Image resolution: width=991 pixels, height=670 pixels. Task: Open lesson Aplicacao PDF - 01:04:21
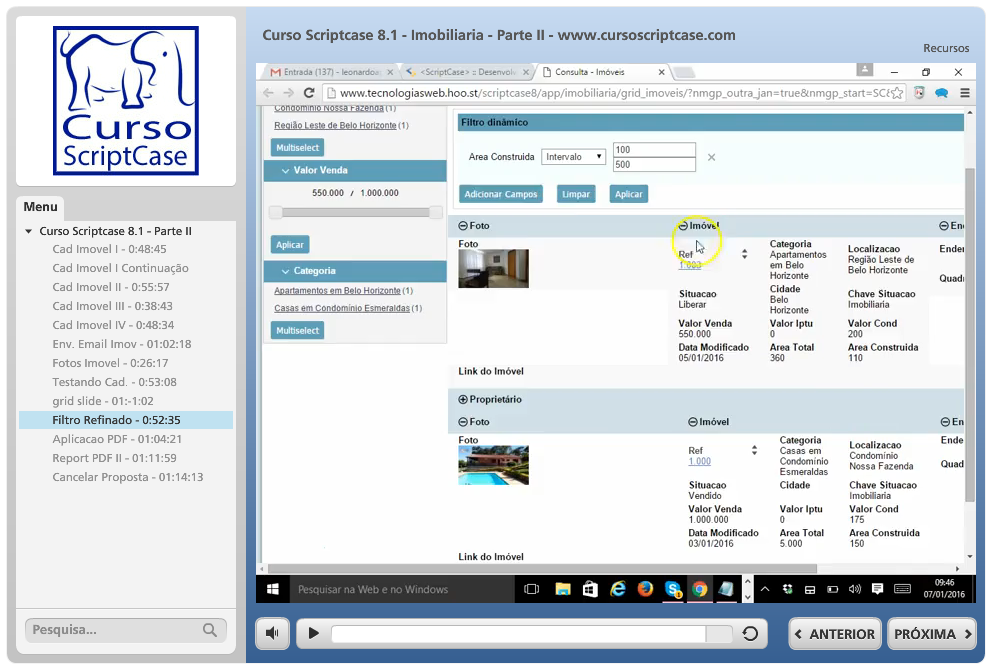pyautogui.click(x=117, y=439)
